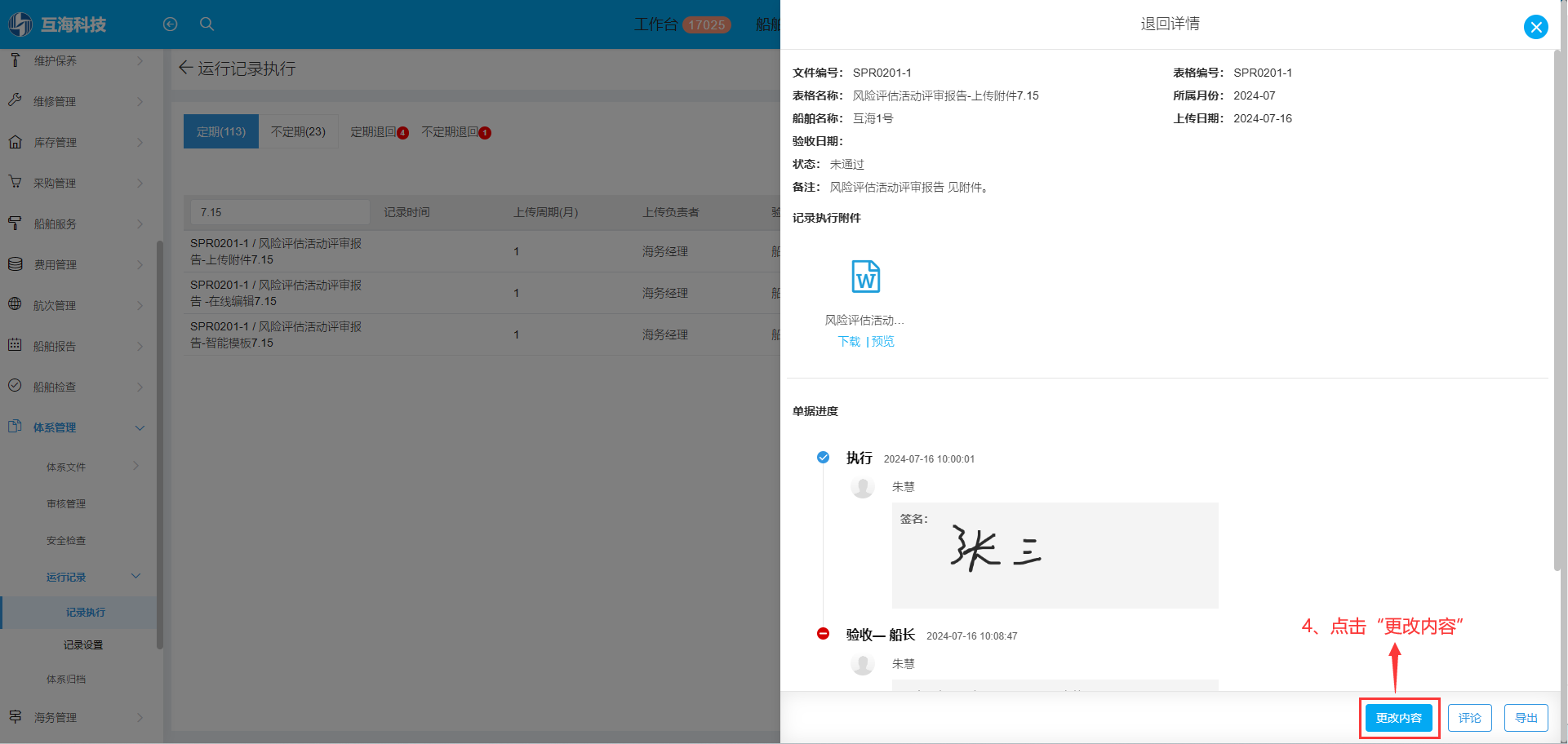The width and height of the screenshot is (1568, 744).
Task: Collapse the 体系管理 menu chevron
Action: point(140,428)
